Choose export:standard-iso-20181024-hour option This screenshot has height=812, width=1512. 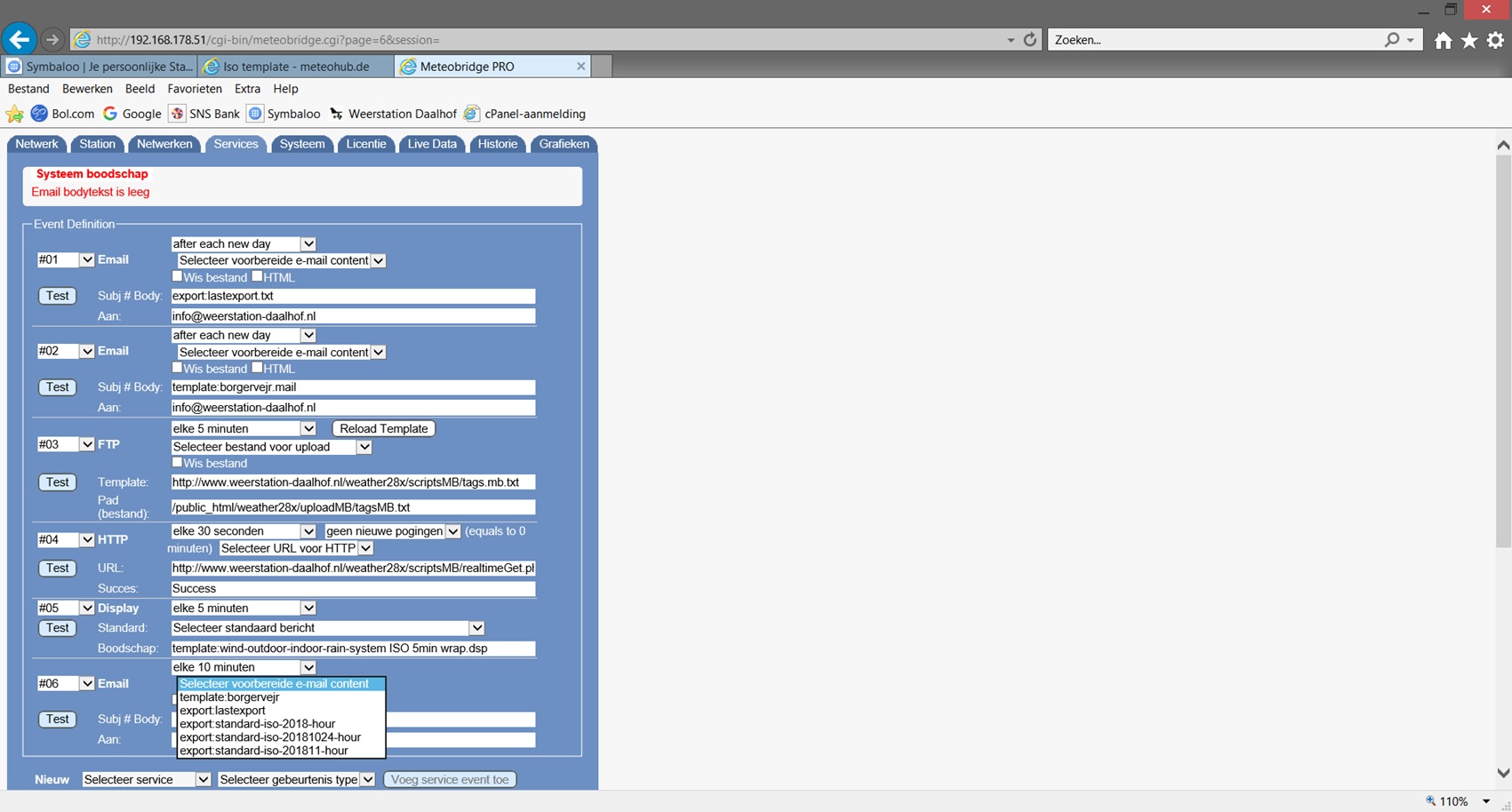pos(281,737)
